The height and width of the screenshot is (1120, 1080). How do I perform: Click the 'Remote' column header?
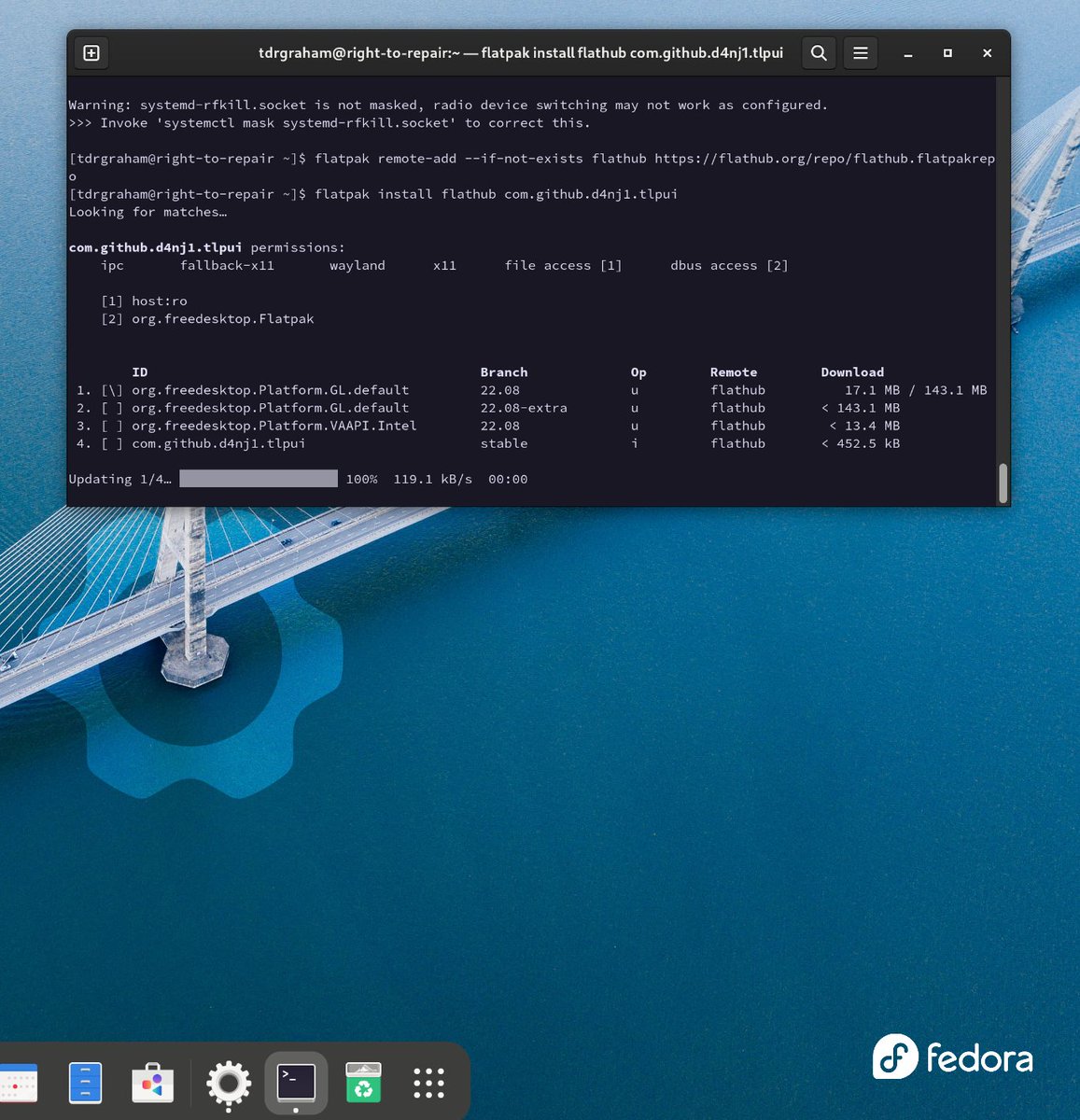coord(734,371)
